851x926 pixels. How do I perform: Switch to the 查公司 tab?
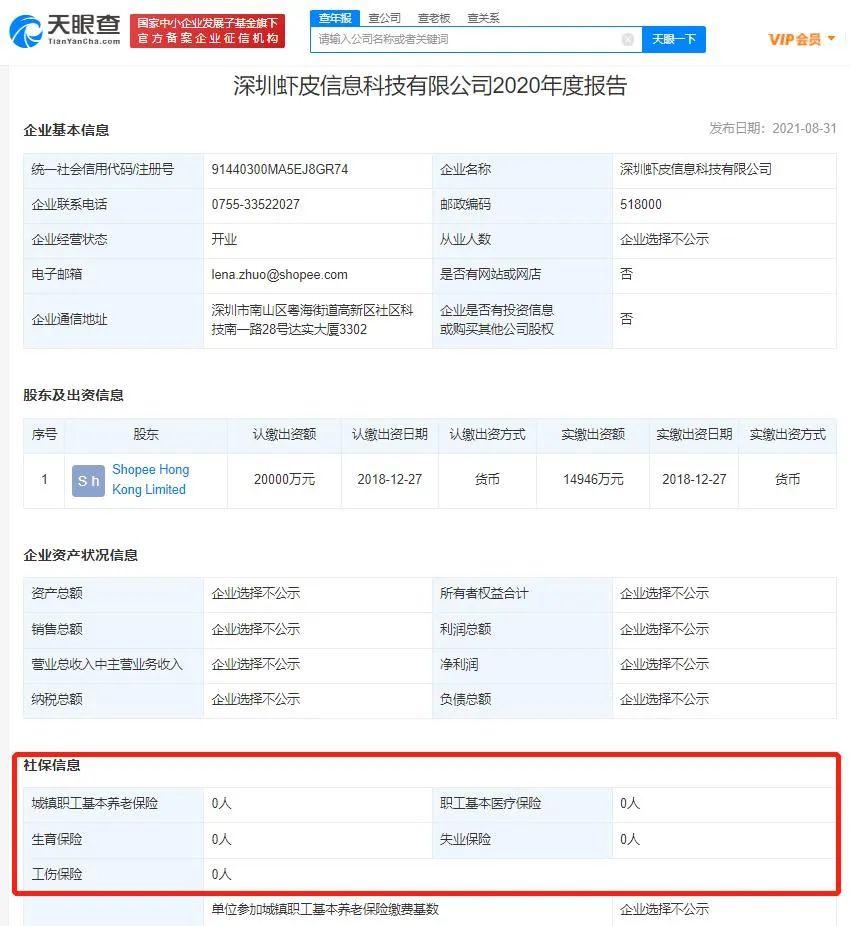(384, 17)
